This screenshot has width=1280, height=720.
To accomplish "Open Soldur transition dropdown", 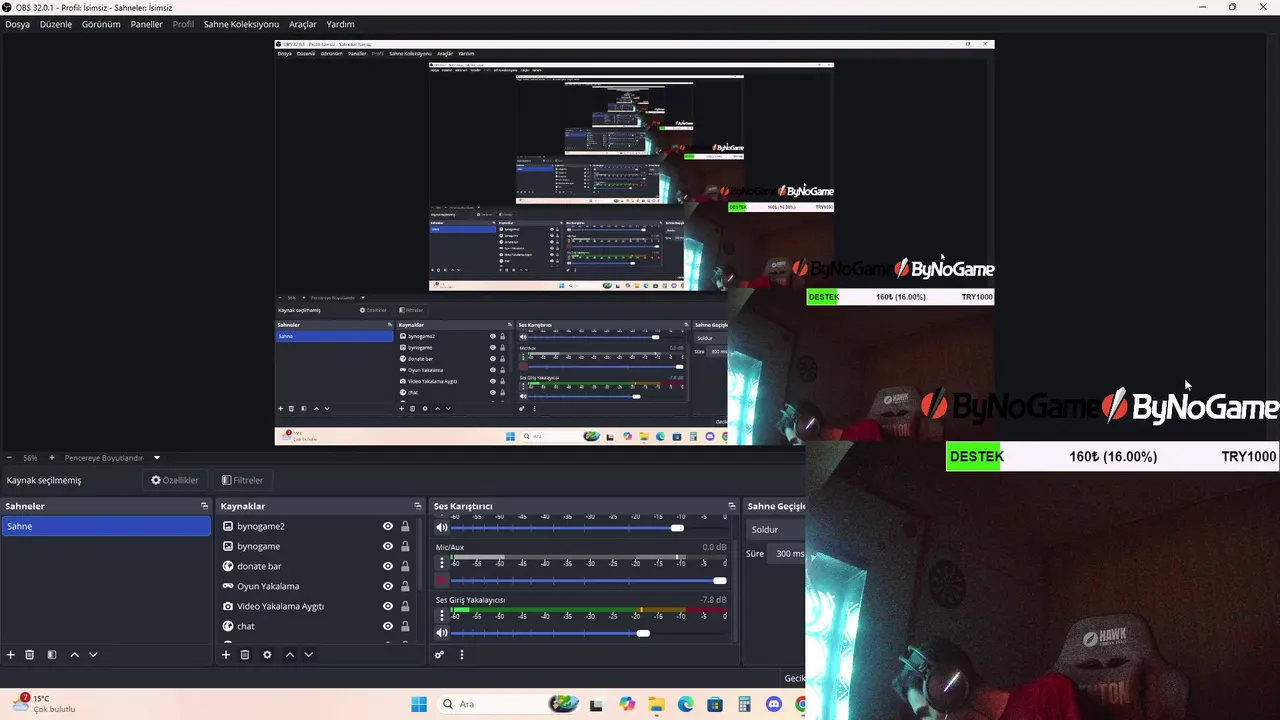I will point(776,529).
